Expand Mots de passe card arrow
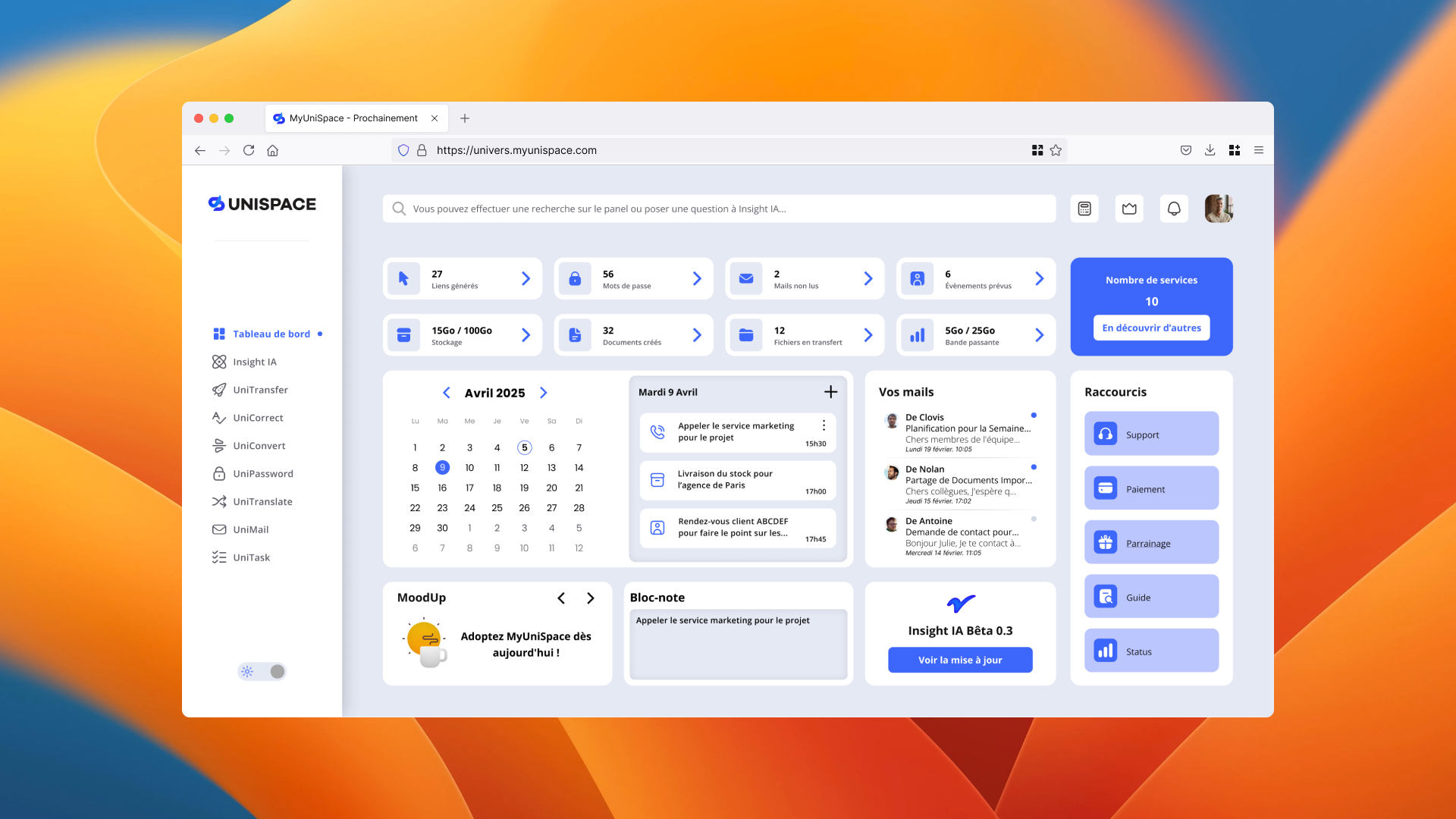This screenshot has height=819, width=1456. 697,278
